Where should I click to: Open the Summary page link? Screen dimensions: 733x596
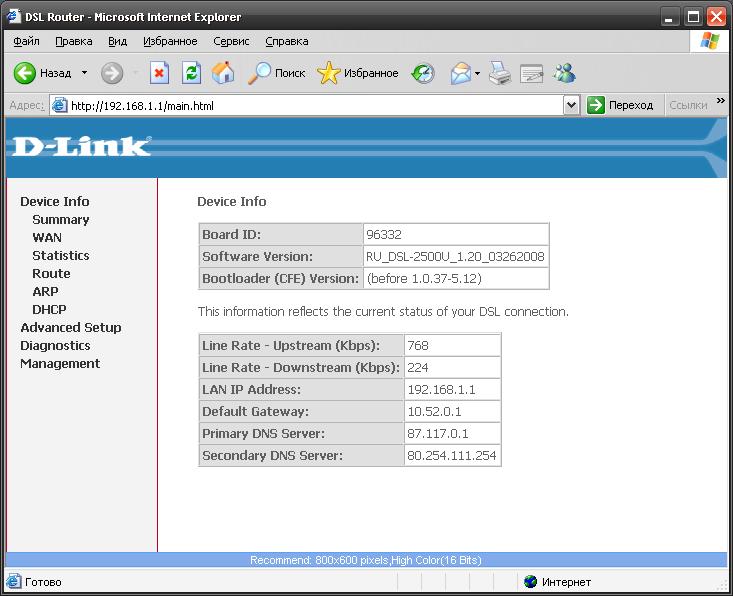[61, 220]
